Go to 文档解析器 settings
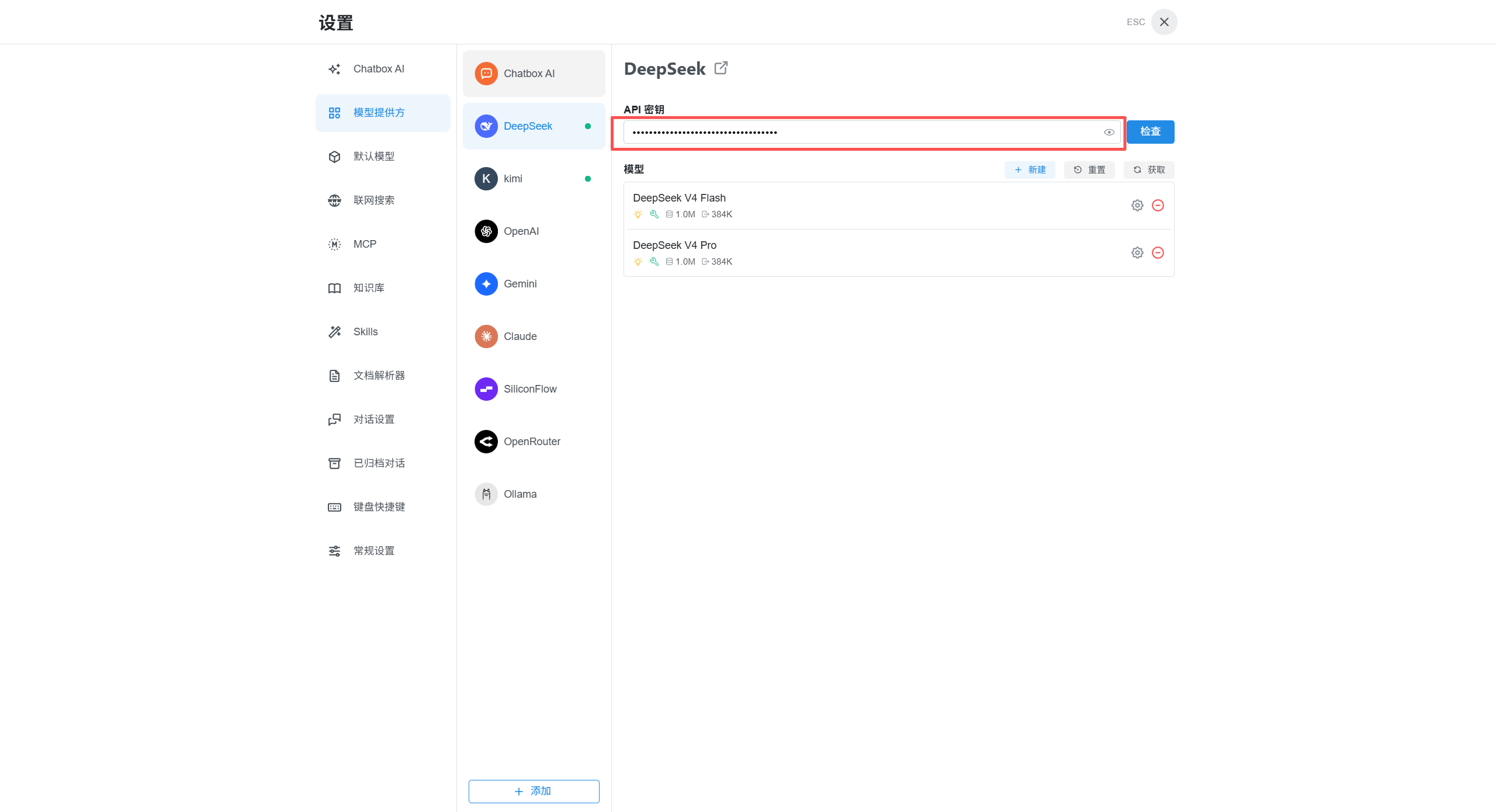The image size is (1496, 812). pos(383,376)
